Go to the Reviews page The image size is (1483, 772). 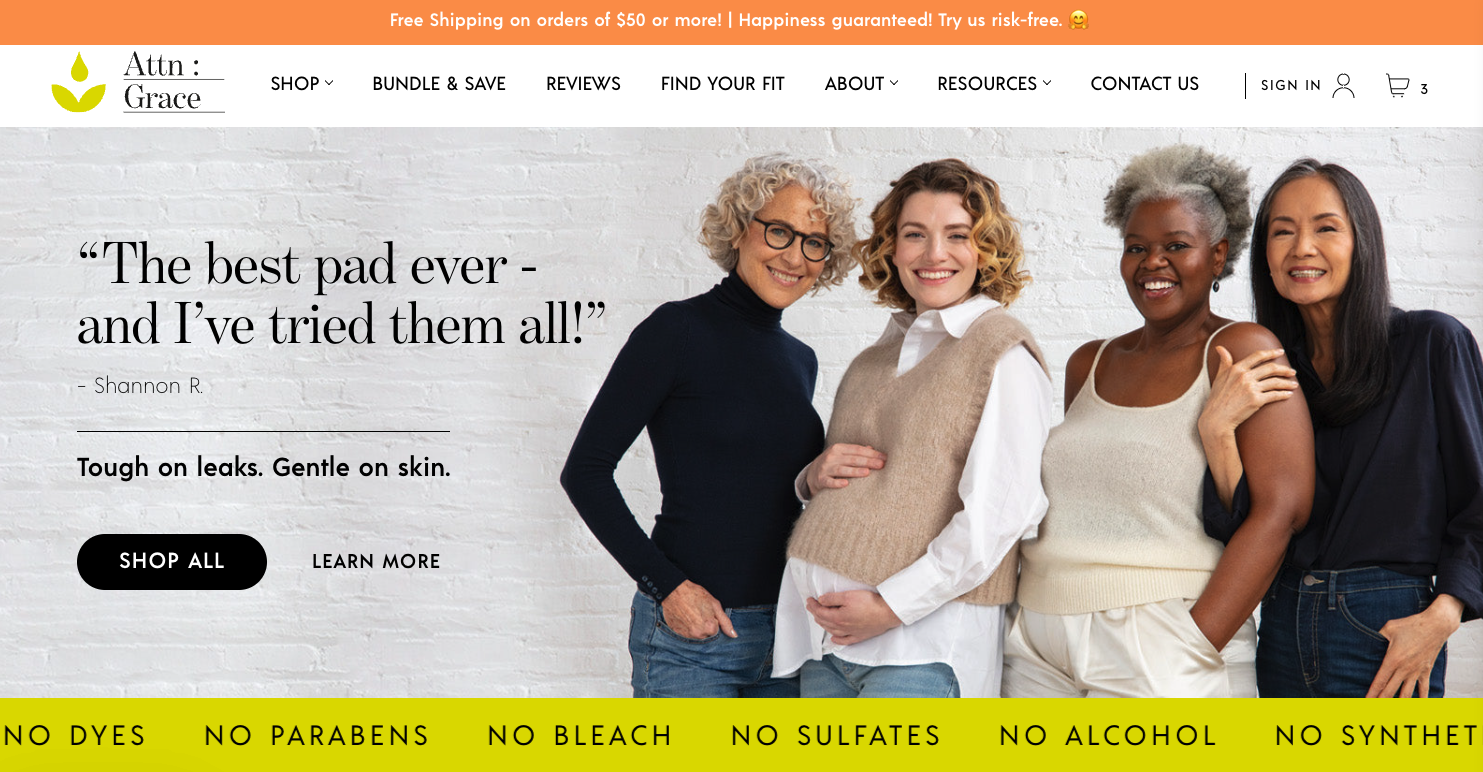583,84
